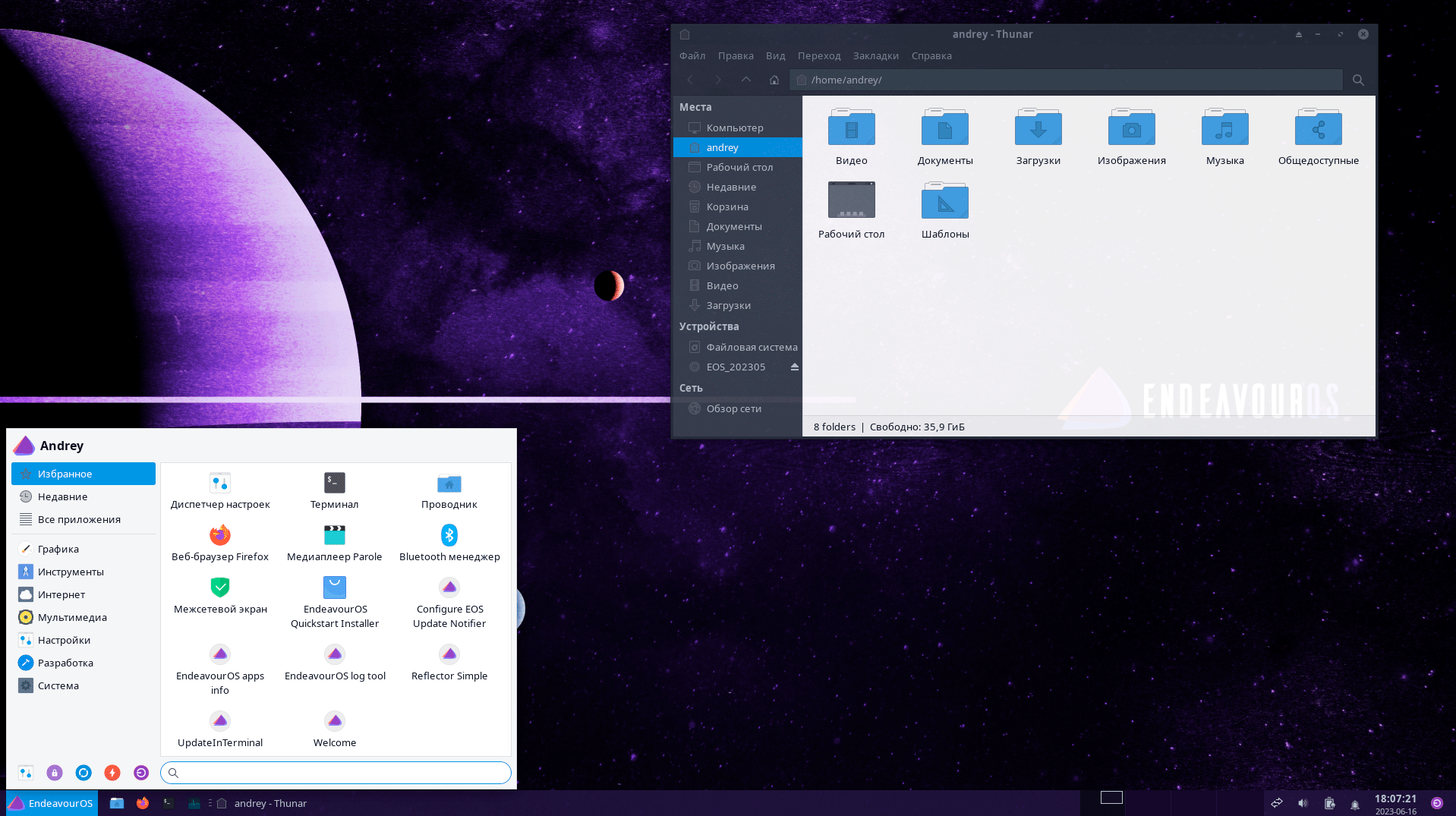This screenshot has height=816, width=1456.
Task: Open Файловая система in sidebar
Action: click(x=751, y=347)
